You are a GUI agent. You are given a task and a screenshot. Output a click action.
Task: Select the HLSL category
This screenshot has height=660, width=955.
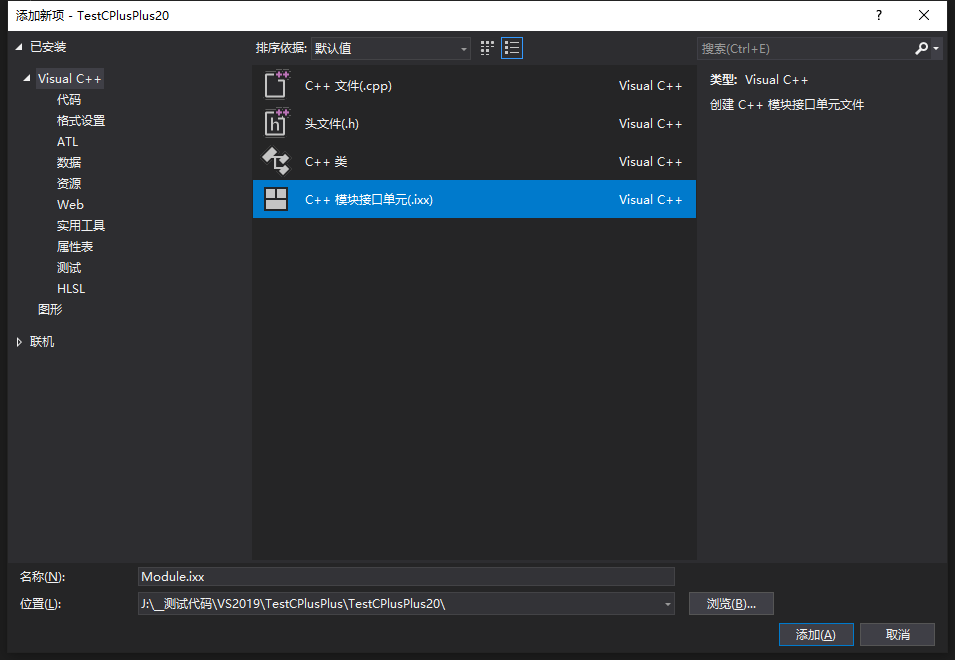tap(71, 289)
